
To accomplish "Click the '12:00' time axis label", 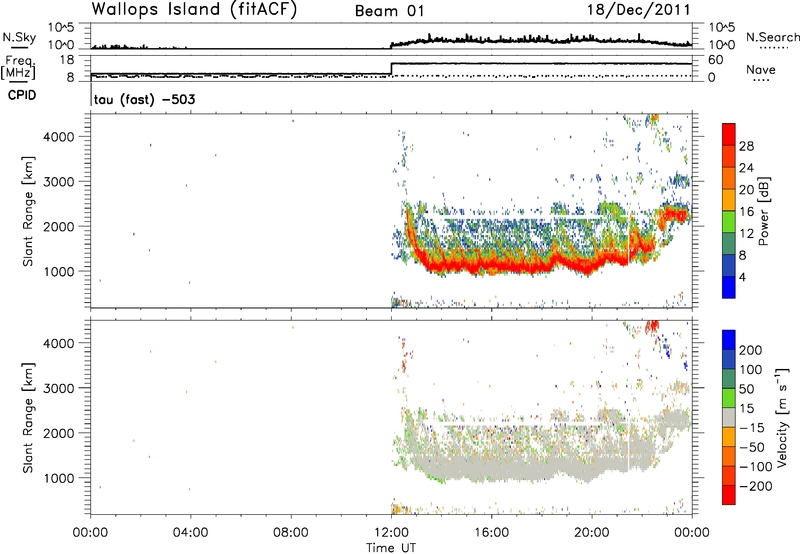I will point(391,533).
